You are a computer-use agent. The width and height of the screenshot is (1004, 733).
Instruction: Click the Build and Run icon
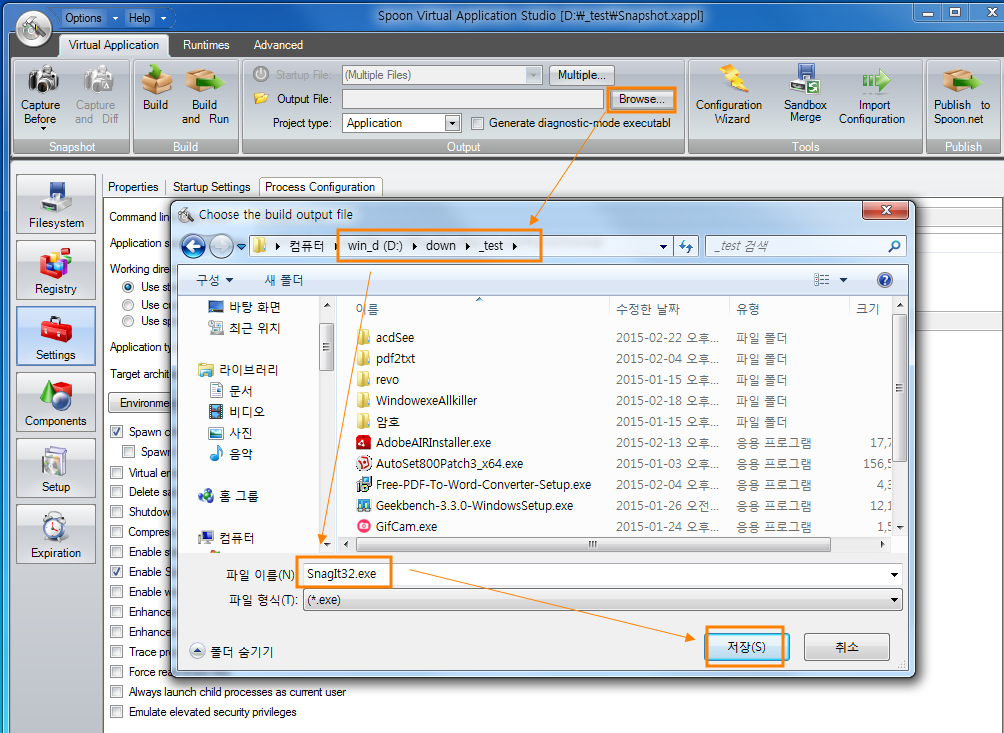point(205,81)
